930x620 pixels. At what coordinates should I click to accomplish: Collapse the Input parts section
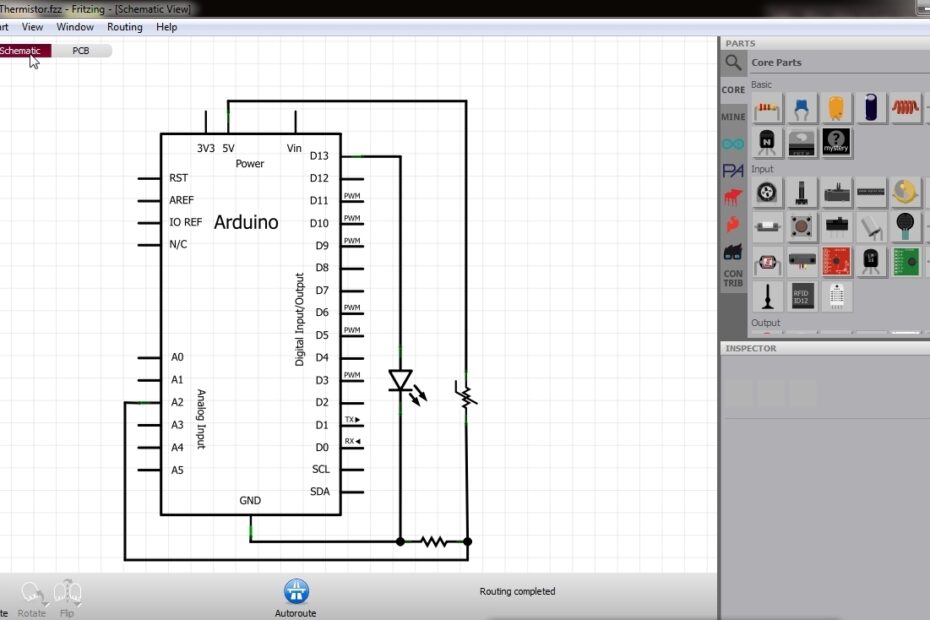pyautogui.click(x=762, y=169)
